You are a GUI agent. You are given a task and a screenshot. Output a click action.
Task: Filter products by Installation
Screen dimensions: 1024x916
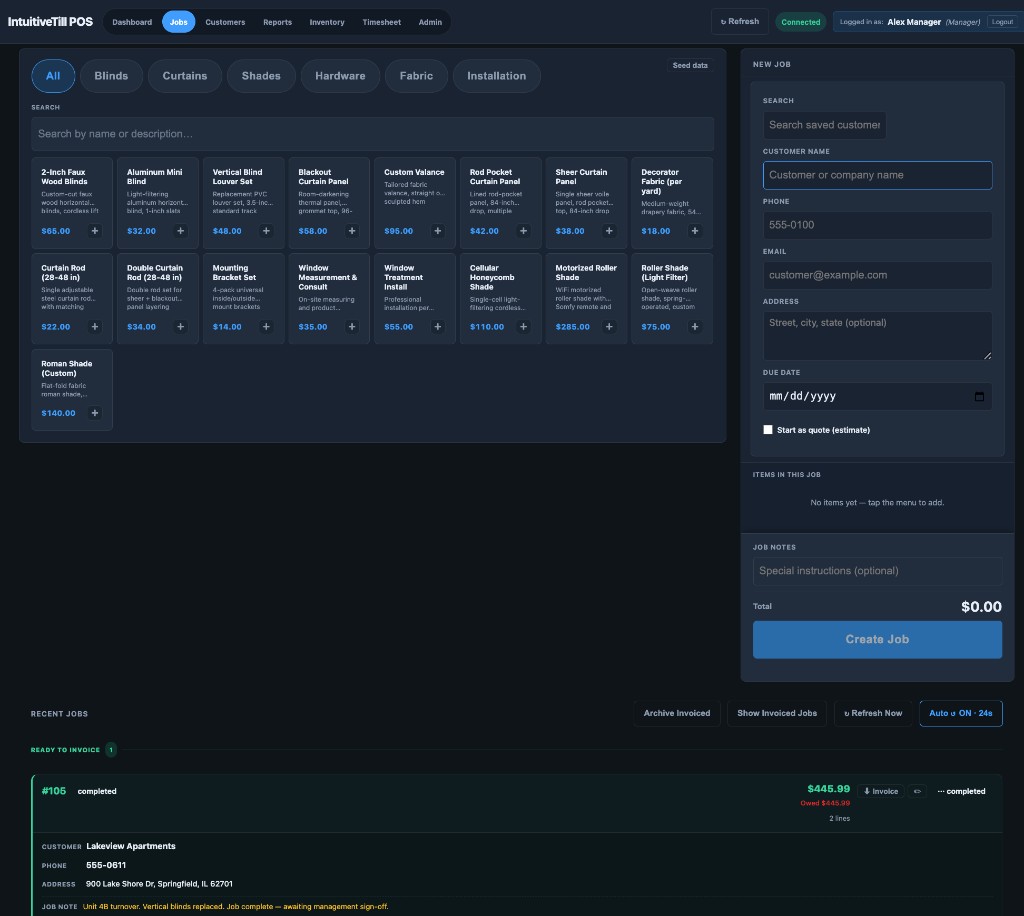pos(496,76)
